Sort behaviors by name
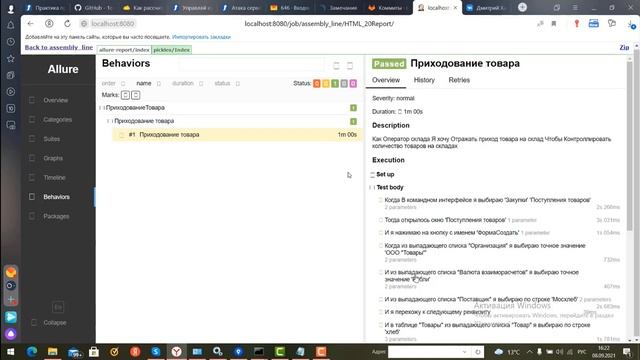640x360 pixels. 148,83
